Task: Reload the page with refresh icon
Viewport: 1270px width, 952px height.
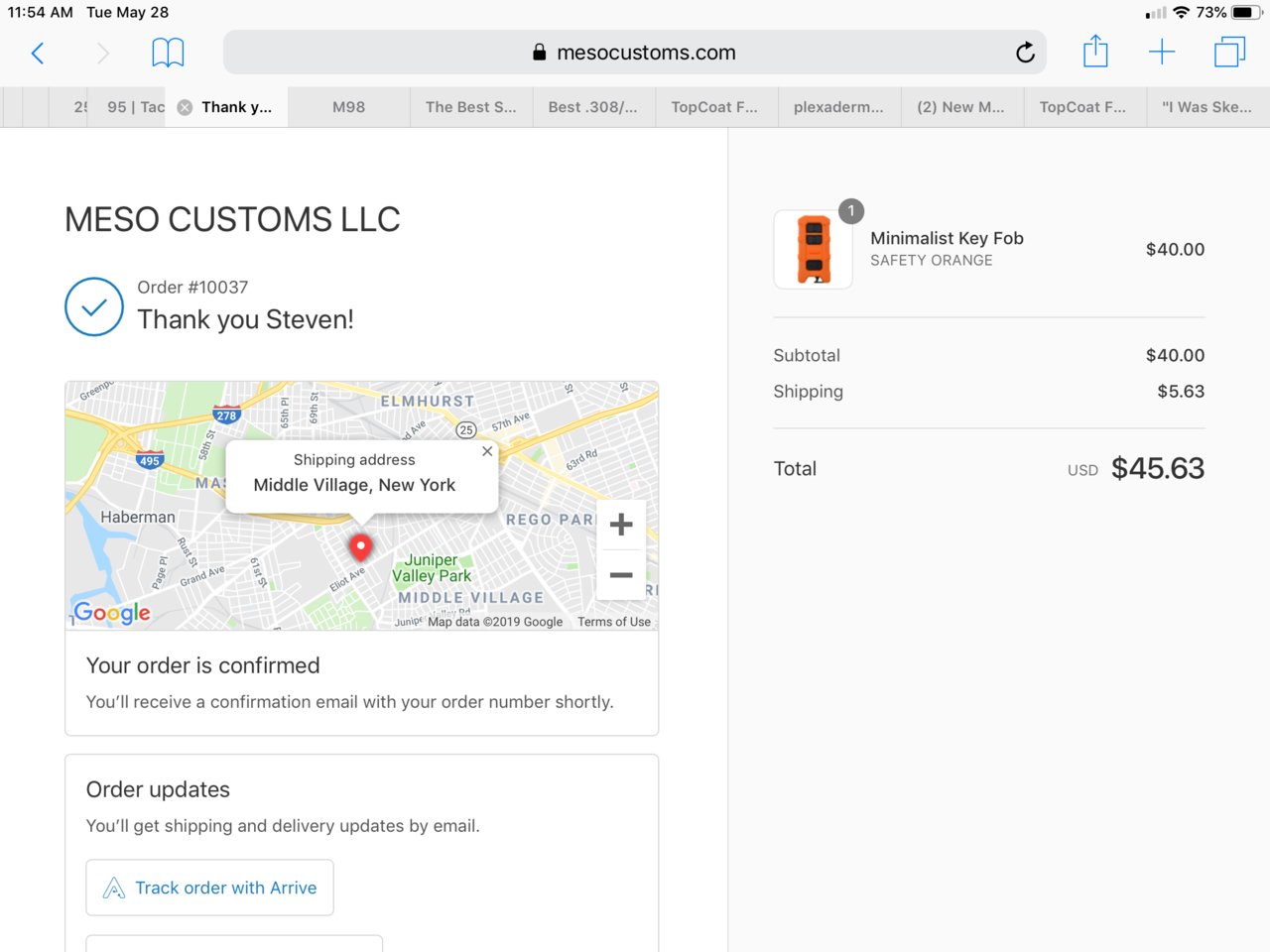Action: [x=1025, y=53]
